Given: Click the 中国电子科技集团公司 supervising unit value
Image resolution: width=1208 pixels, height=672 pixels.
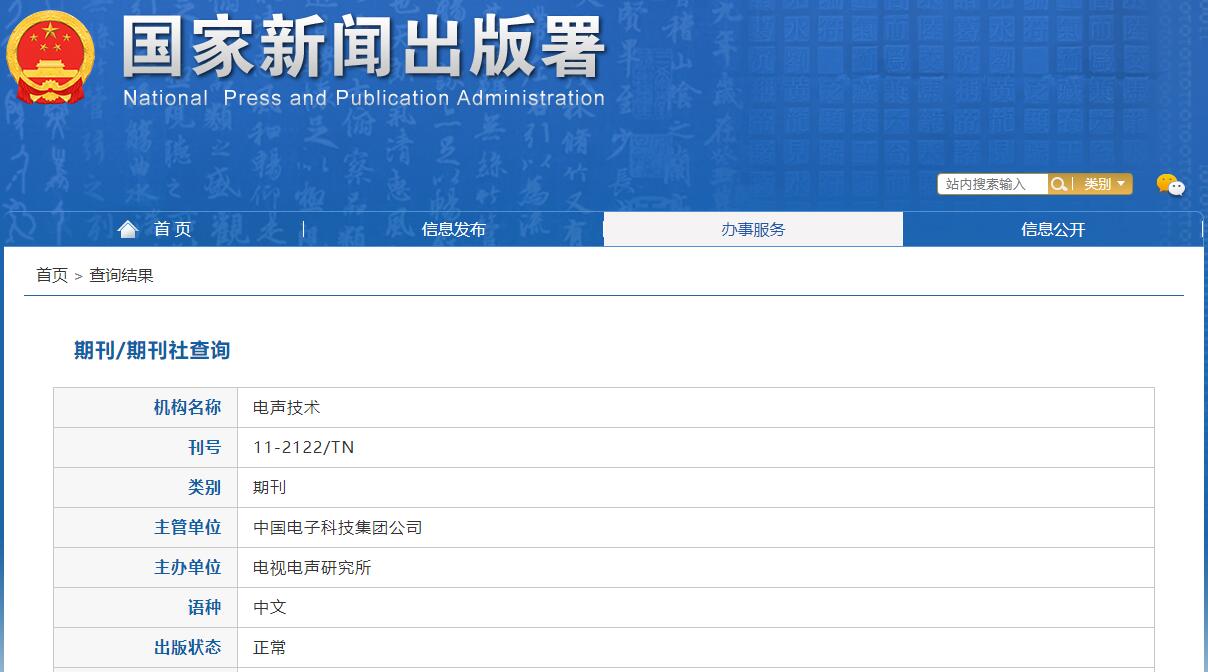Looking at the screenshot, I should point(337,528).
